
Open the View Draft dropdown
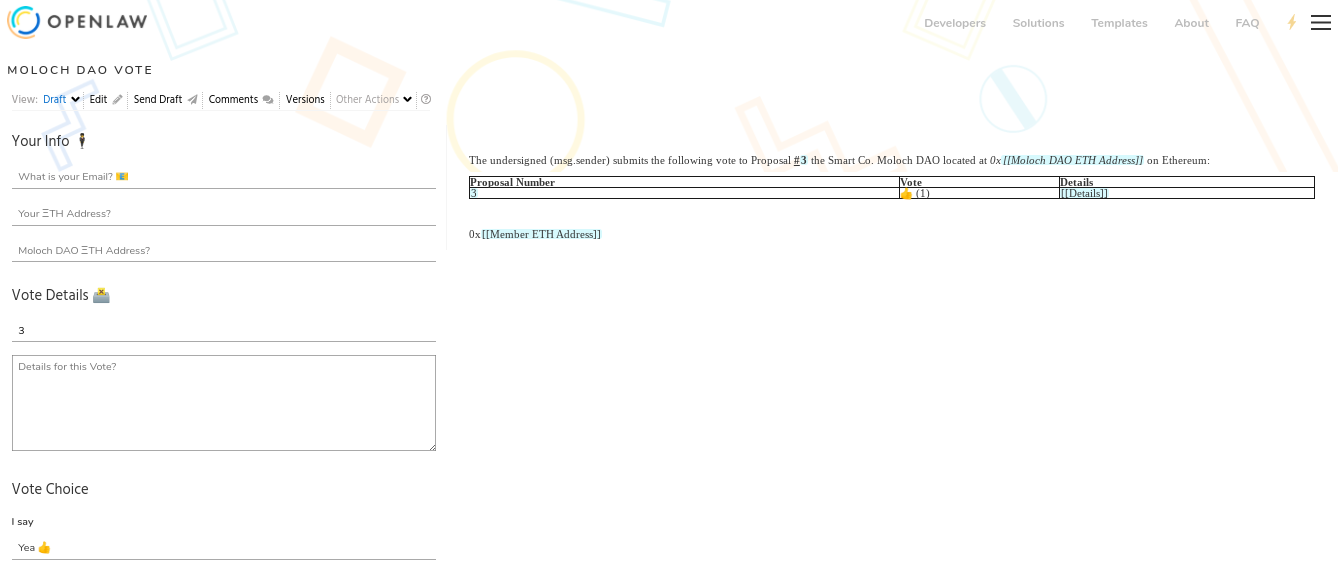(x=61, y=100)
